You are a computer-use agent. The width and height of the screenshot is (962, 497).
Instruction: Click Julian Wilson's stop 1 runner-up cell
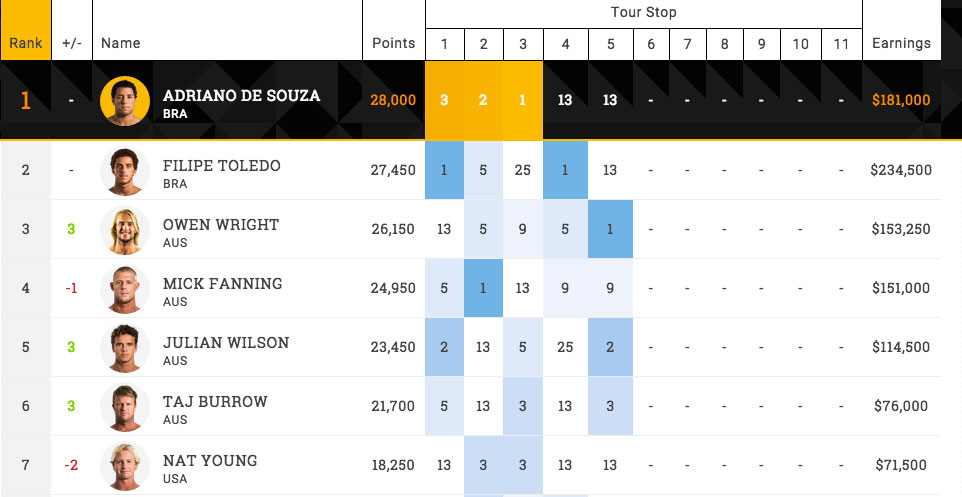point(444,347)
